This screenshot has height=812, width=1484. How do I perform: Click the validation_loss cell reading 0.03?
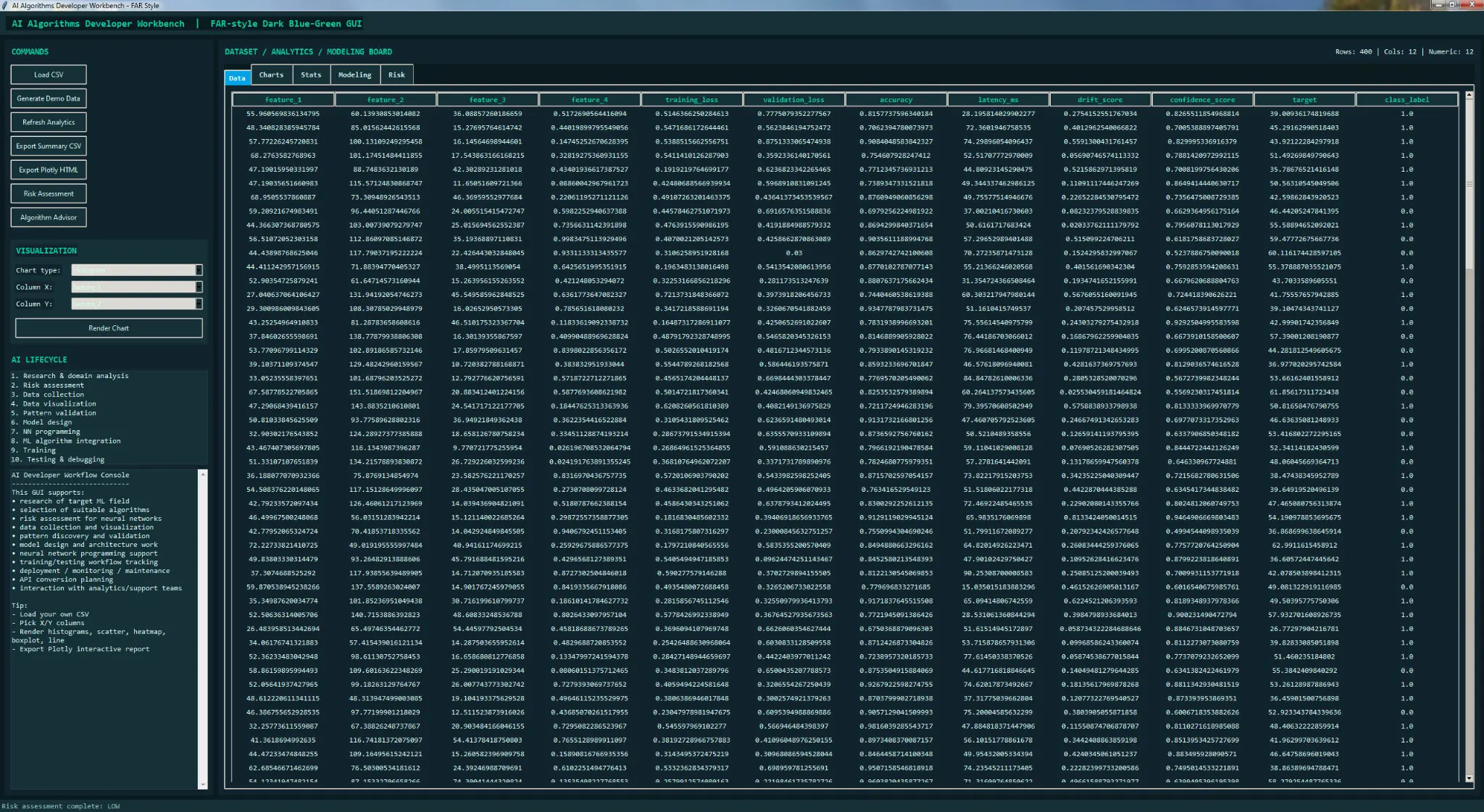tap(793, 253)
